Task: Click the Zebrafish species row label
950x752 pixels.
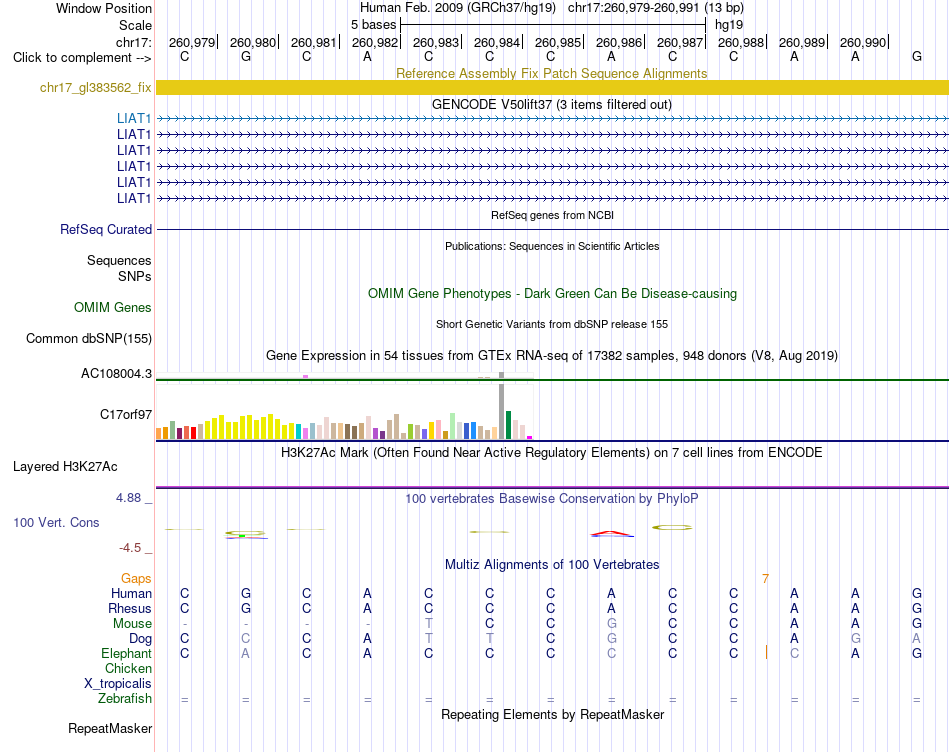Action: pos(125,699)
